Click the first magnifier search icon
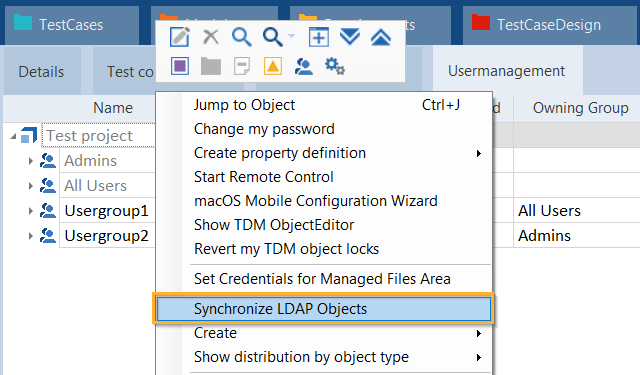Image resolution: width=640 pixels, height=375 pixels. (242, 37)
